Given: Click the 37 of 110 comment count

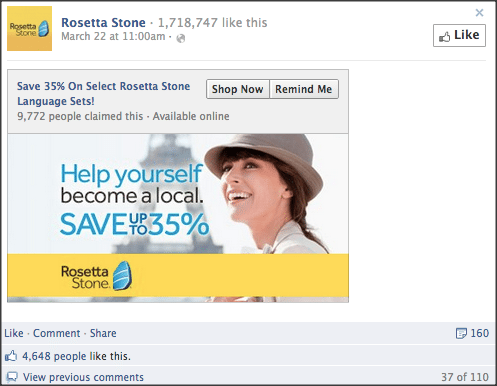Looking at the screenshot, I should click(465, 377).
